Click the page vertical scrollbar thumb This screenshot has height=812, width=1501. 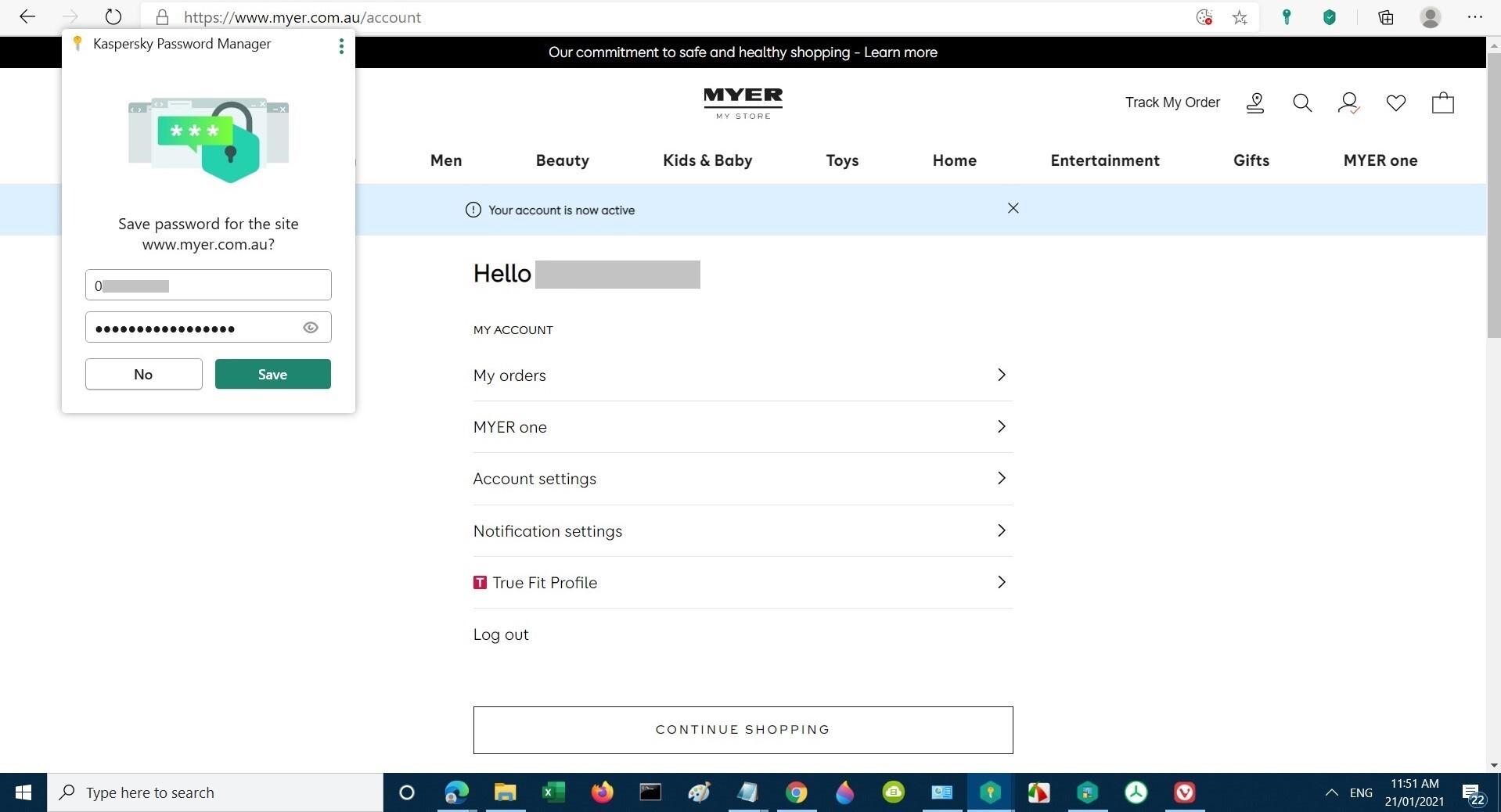[1494, 196]
